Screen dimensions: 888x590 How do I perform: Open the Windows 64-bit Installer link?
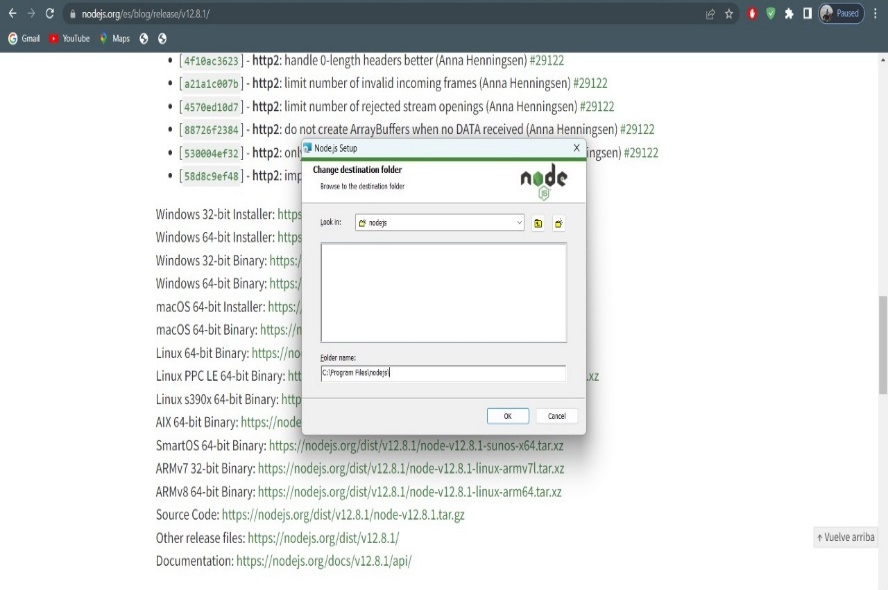pyautogui.click(x=289, y=237)
